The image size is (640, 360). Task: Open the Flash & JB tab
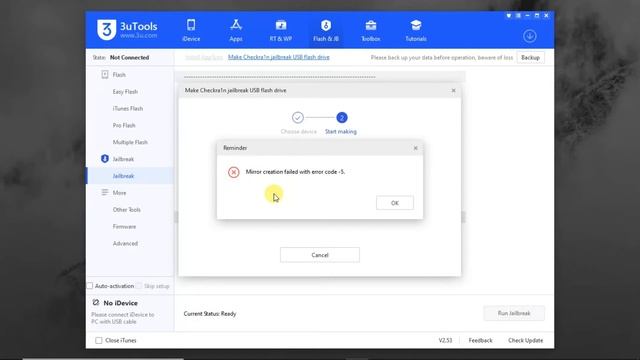click(x=326, y=31)
